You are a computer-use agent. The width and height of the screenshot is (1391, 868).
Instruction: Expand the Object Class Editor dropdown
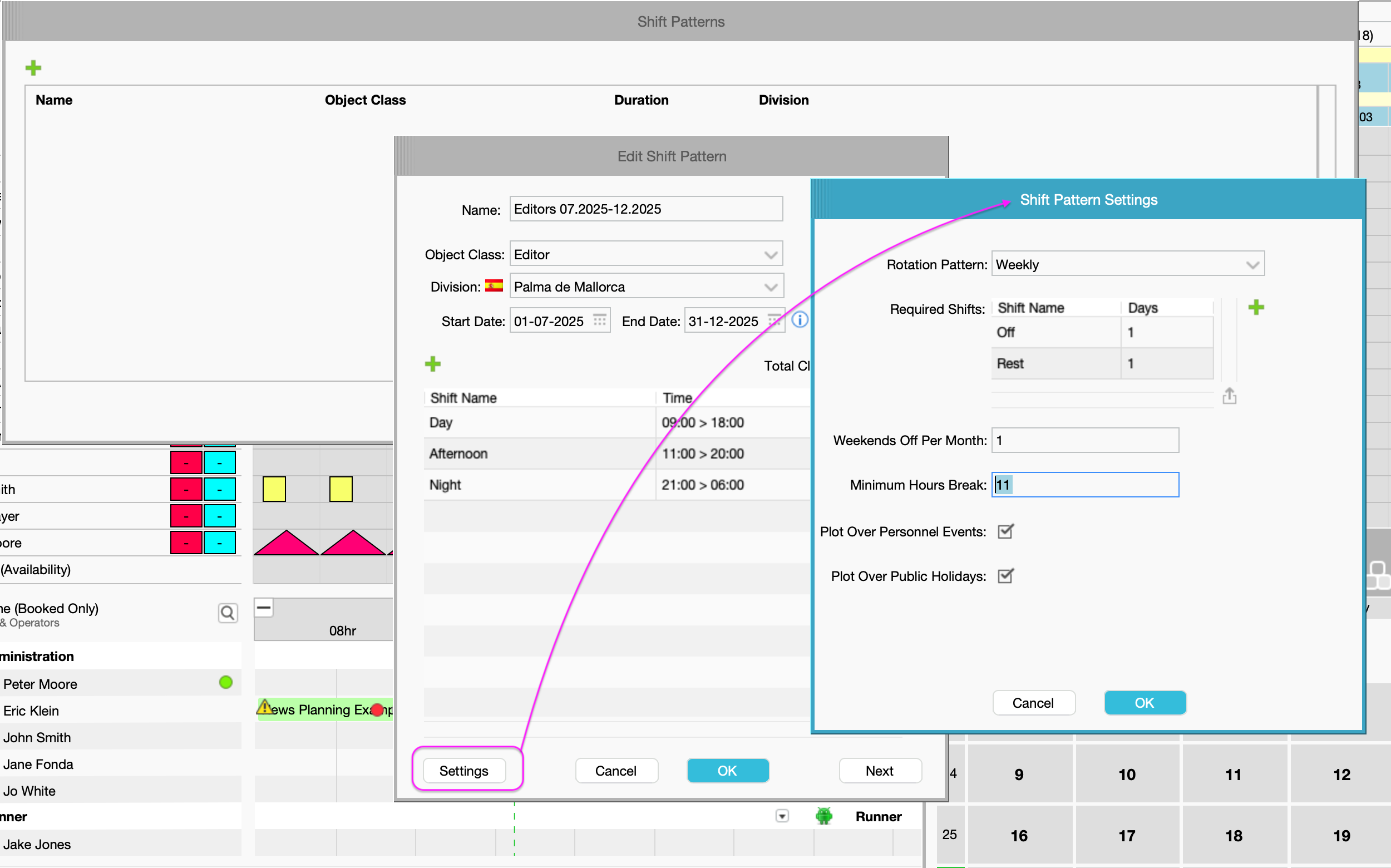(x=771, y=254)
